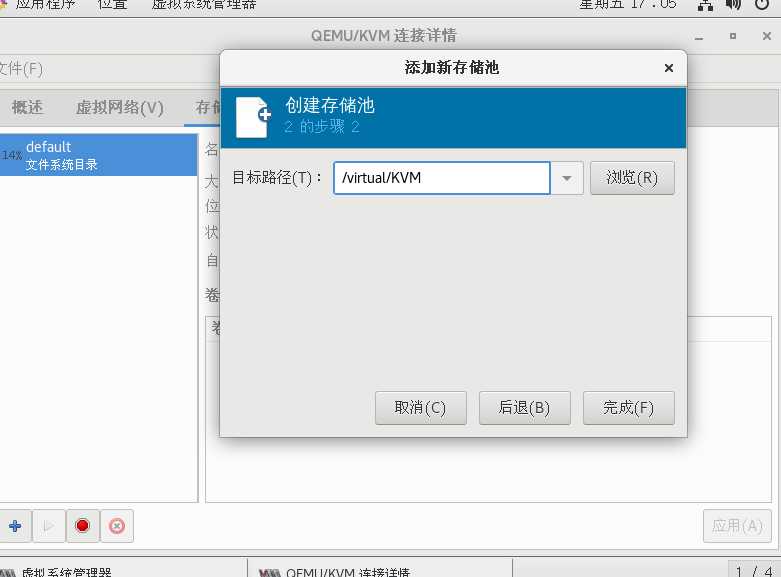Close the add new storage pool dialog

[669, 68]
